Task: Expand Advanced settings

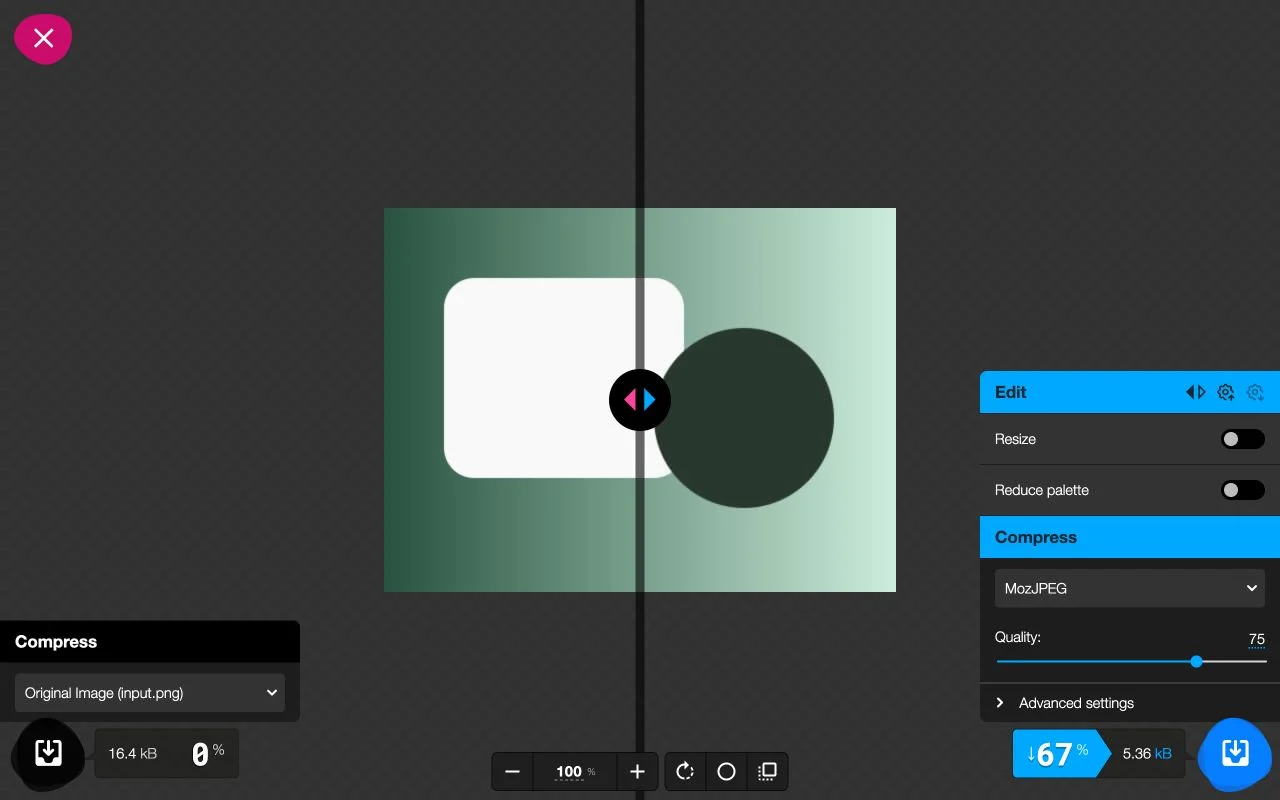Action: point(1130,703)
